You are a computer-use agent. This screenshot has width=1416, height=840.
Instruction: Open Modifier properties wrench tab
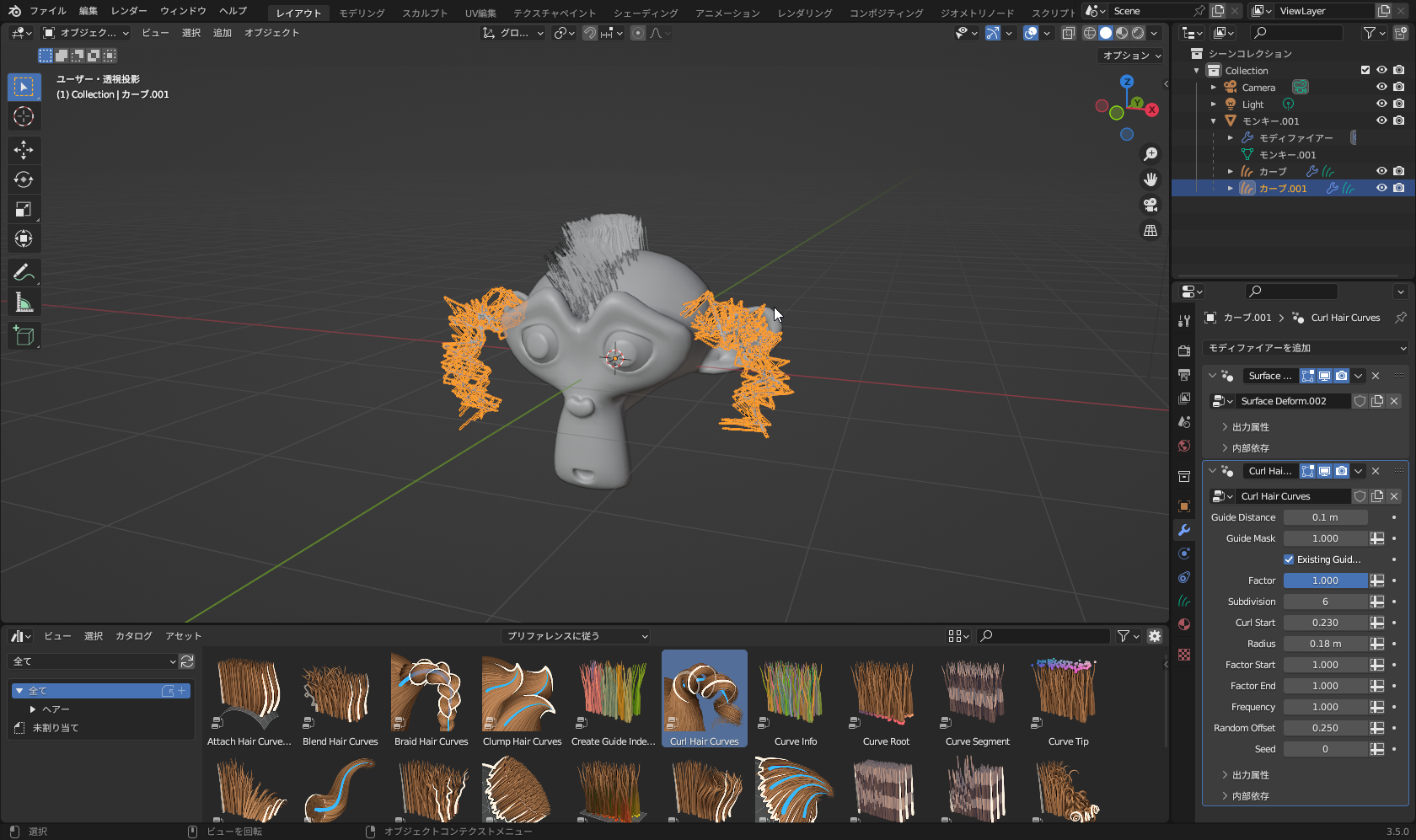pos(1184,530)
